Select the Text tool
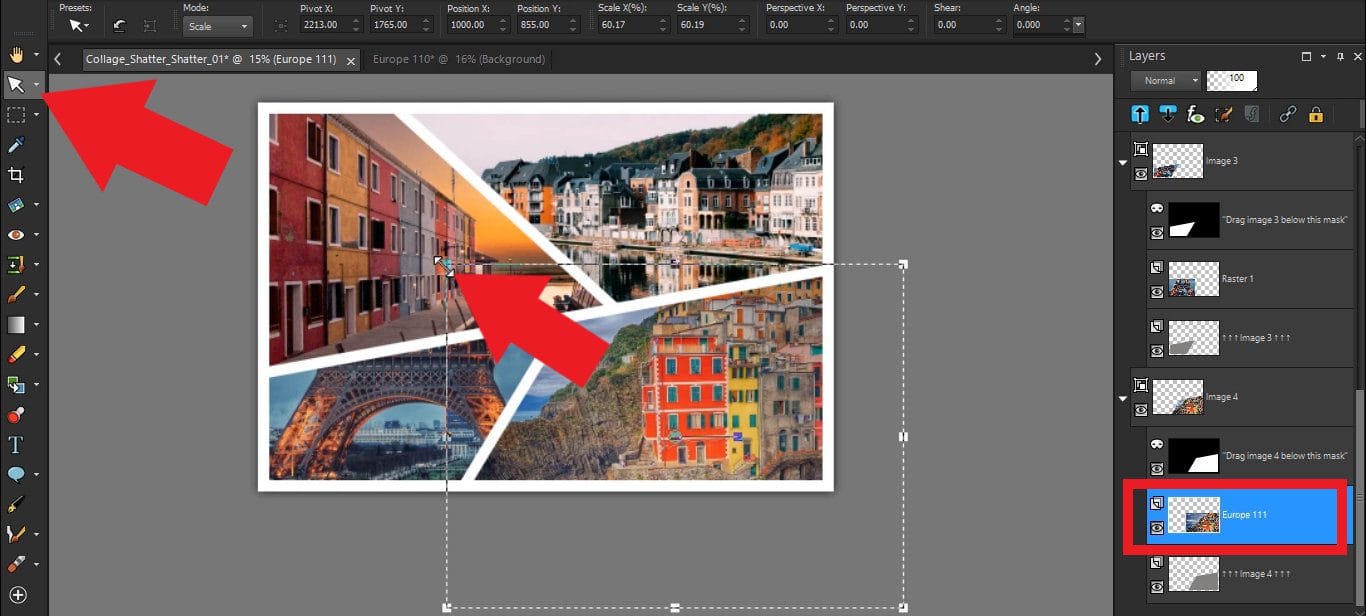1366x616 pixels. [x=17, y=444]
